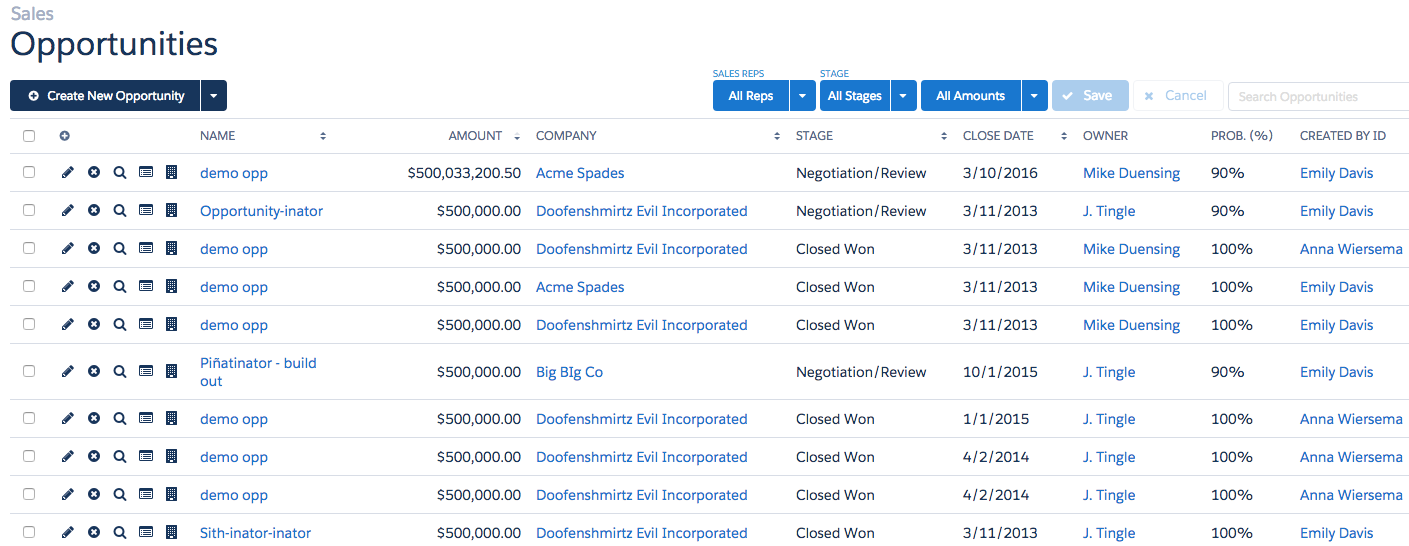Toggle the select-all checkbox in the header
This screenshot has height=546, width=1409.
29,136
